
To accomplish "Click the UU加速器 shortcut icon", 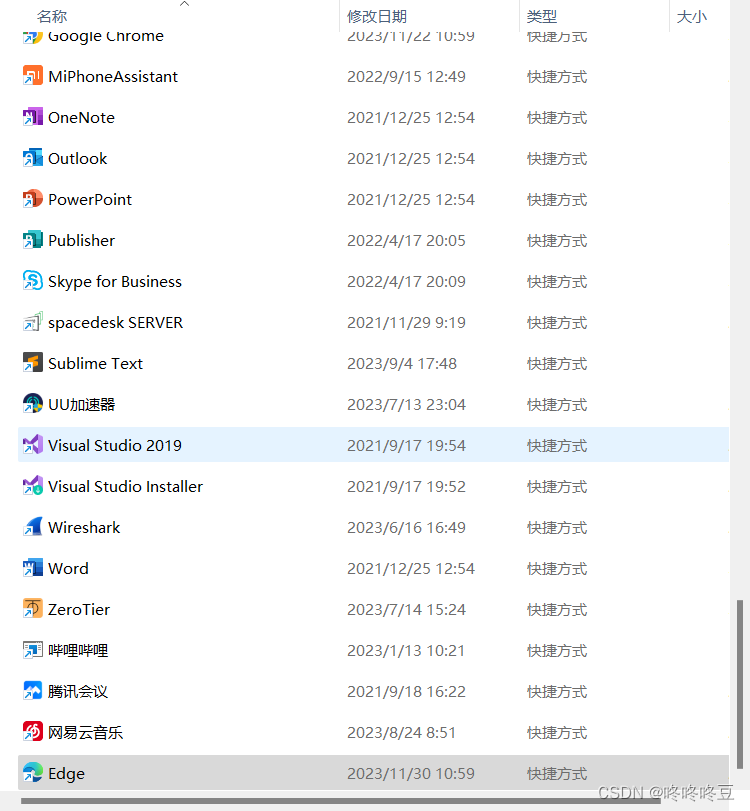I will pyautogui.click(x=33, y=403).
